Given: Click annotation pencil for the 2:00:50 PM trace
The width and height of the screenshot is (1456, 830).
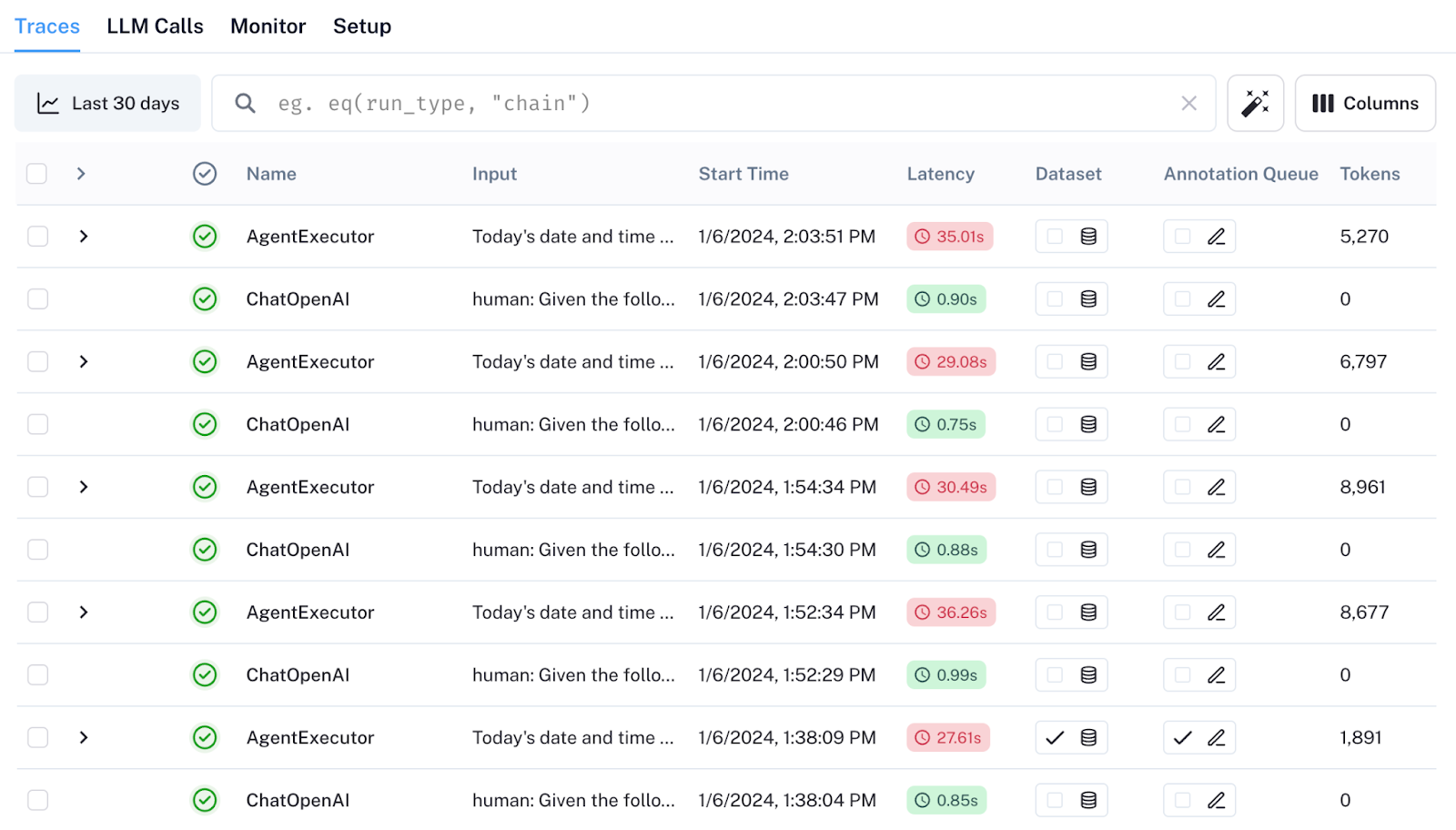Looking at the screenshot, I should pos(1216,362).
